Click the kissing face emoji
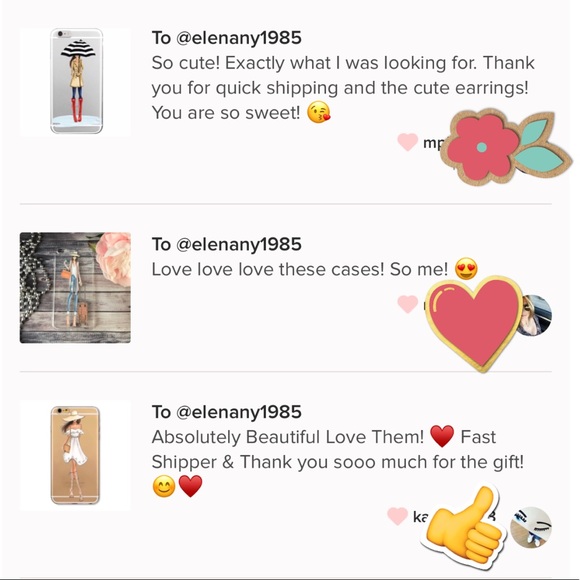Viewport: 580px width, 580px height. click(x=319, y=112)
